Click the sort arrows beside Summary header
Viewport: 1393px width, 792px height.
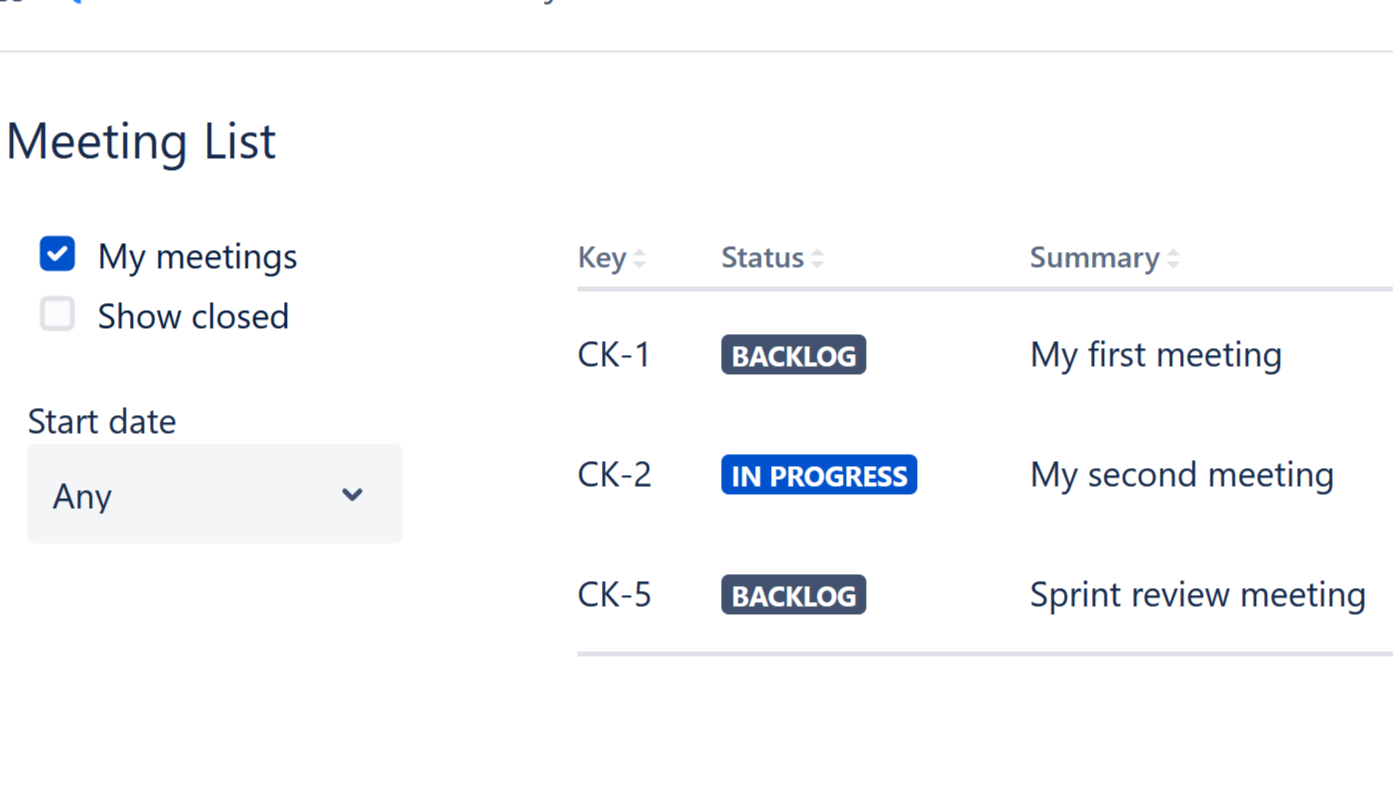pyautogui.click(x=1173, y=258)
